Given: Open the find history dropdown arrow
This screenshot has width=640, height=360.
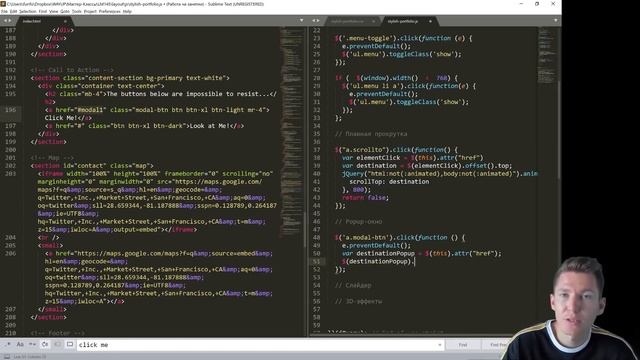Looking at the screenshot, I should click(x=440, y=345).
